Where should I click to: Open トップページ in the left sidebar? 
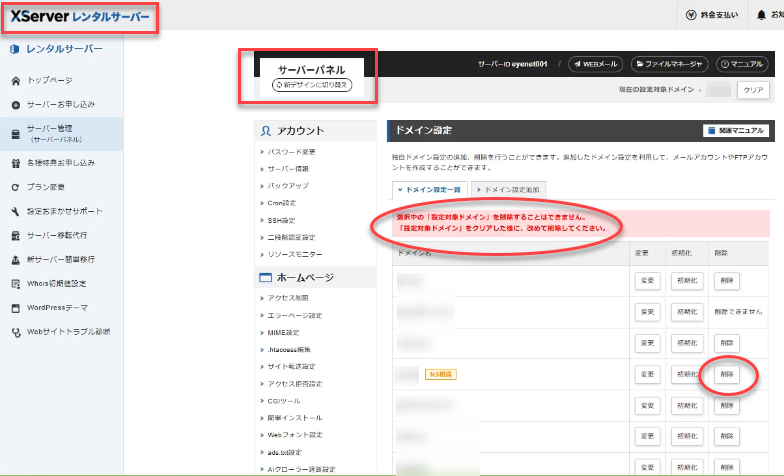click(x=49, y=80)
